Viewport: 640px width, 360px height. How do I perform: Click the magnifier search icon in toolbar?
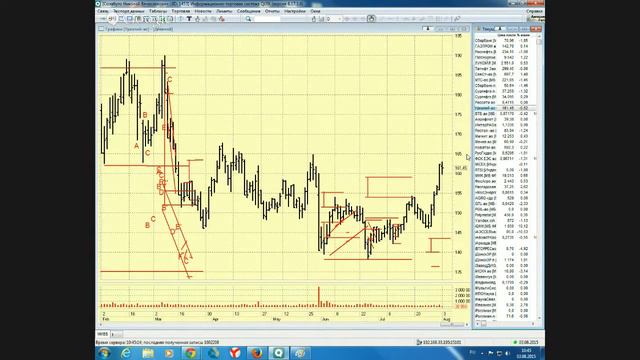(x=248, y=19)
